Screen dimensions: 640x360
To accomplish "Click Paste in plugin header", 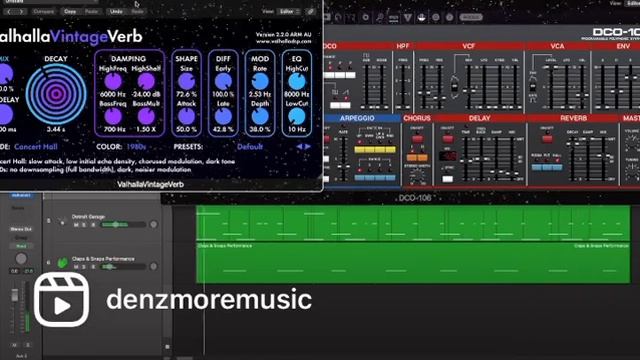I will tap(91, 11).
